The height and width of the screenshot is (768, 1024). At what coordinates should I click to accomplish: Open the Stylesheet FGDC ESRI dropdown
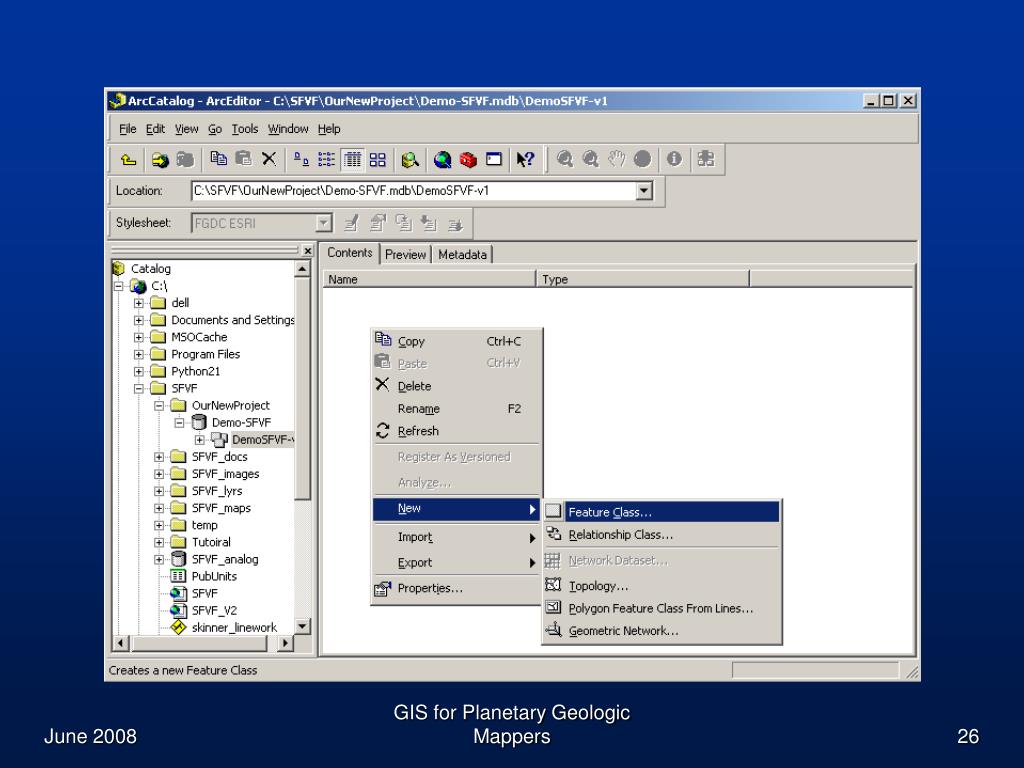(323, 223)
